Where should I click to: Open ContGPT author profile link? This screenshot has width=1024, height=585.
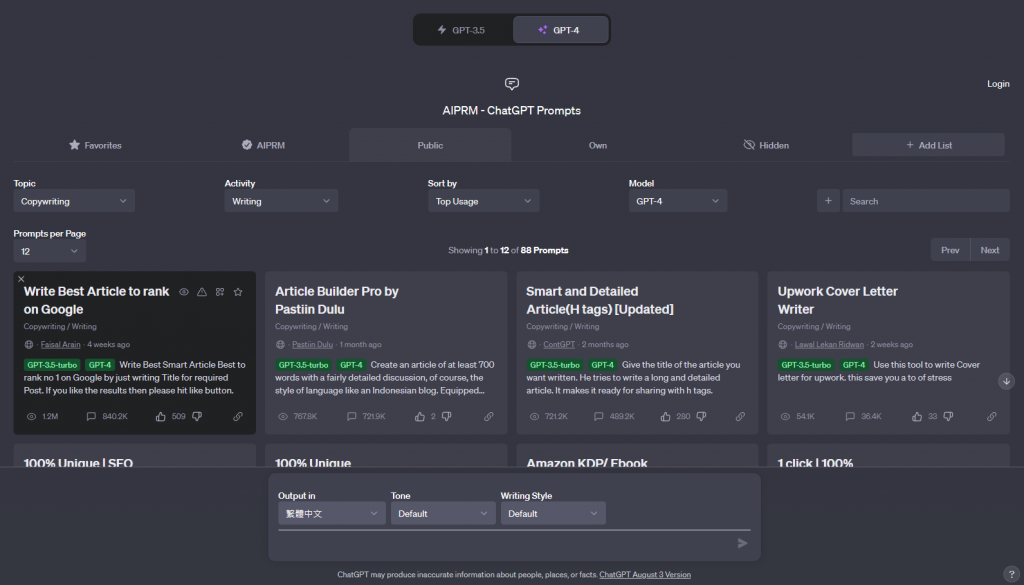pos(559,345)
